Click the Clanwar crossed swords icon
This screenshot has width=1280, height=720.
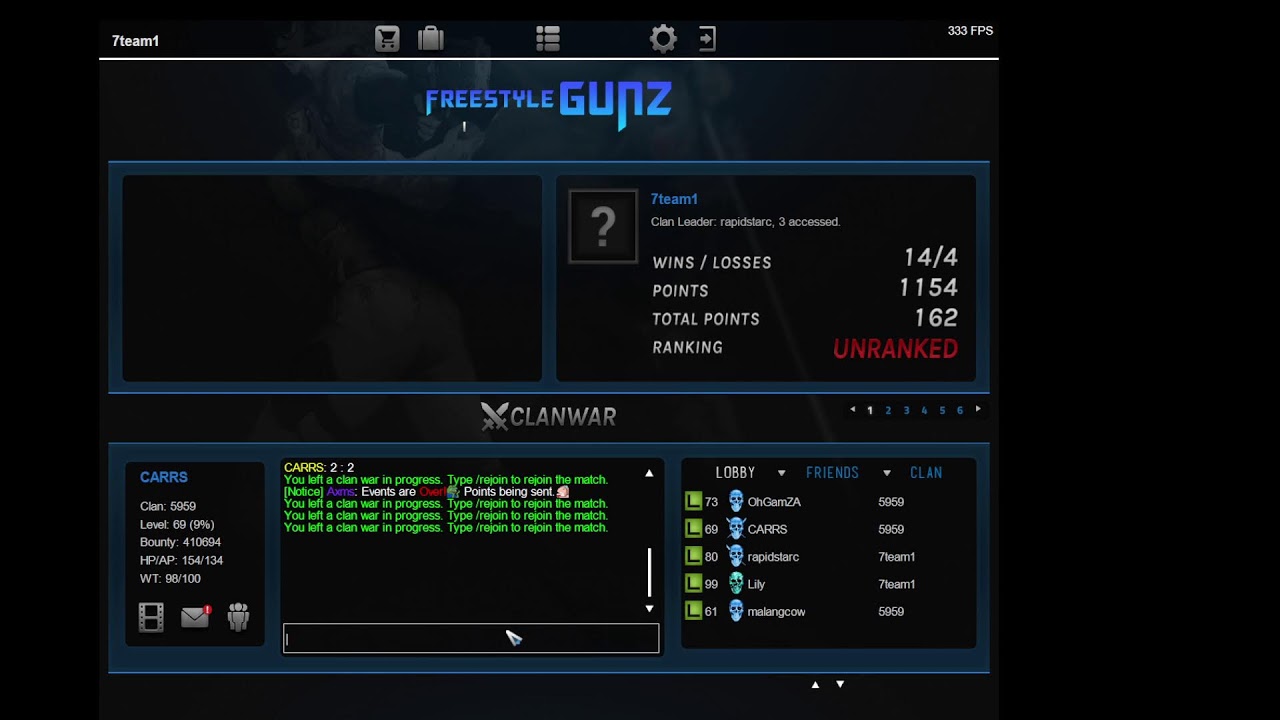pos(494,416)
